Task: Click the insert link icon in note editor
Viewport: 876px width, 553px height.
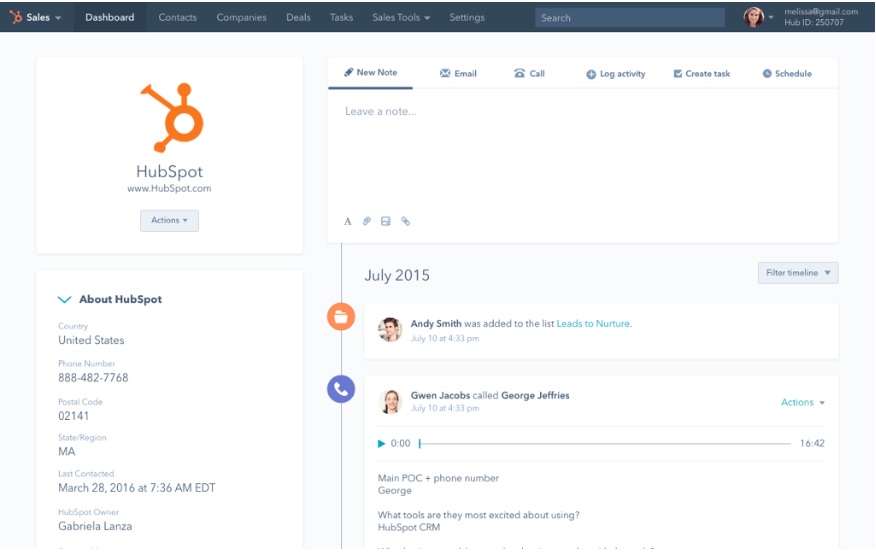Action: pyautogui.click(x=405, y=222)
